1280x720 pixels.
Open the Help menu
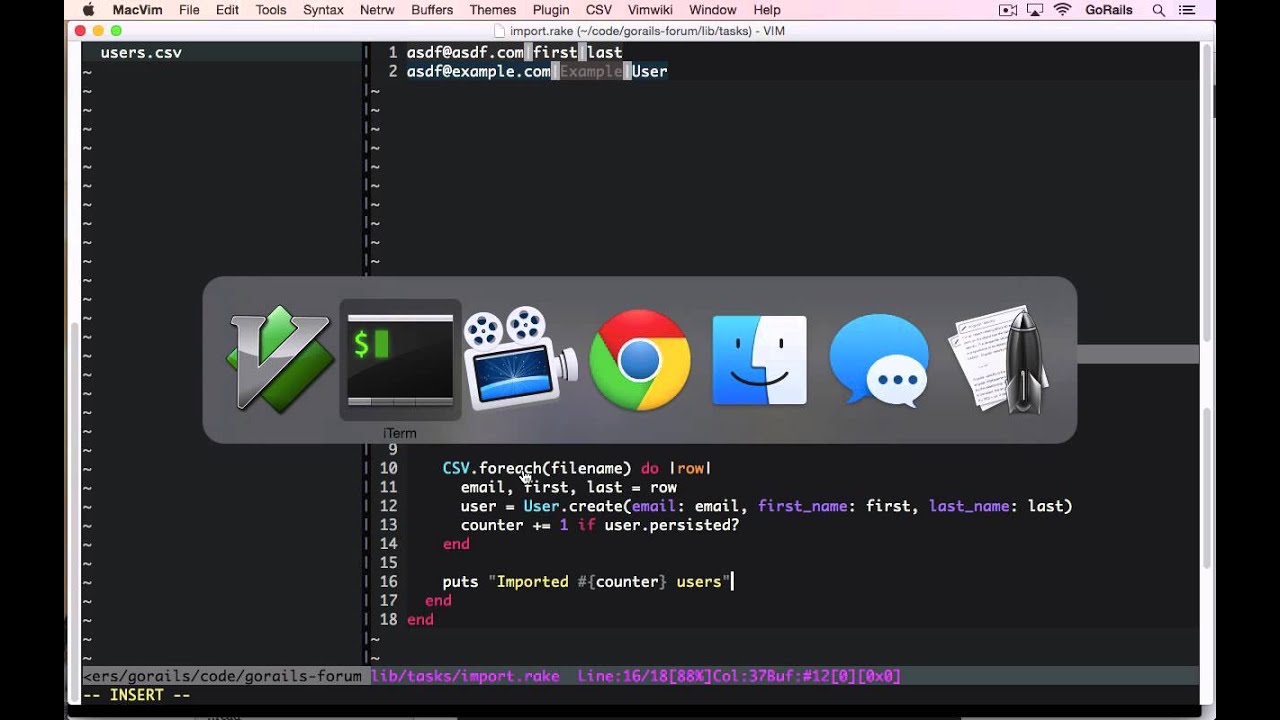[x=767, y=10]
